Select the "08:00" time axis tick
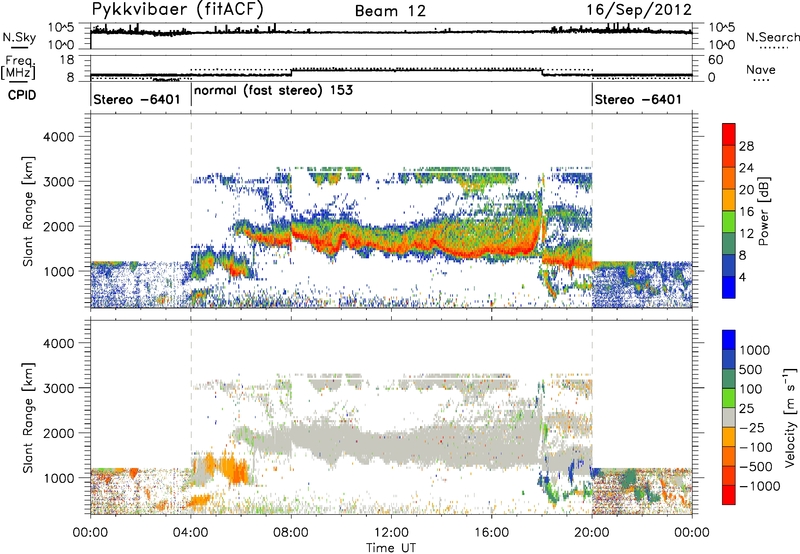 [x=291, y=533]
